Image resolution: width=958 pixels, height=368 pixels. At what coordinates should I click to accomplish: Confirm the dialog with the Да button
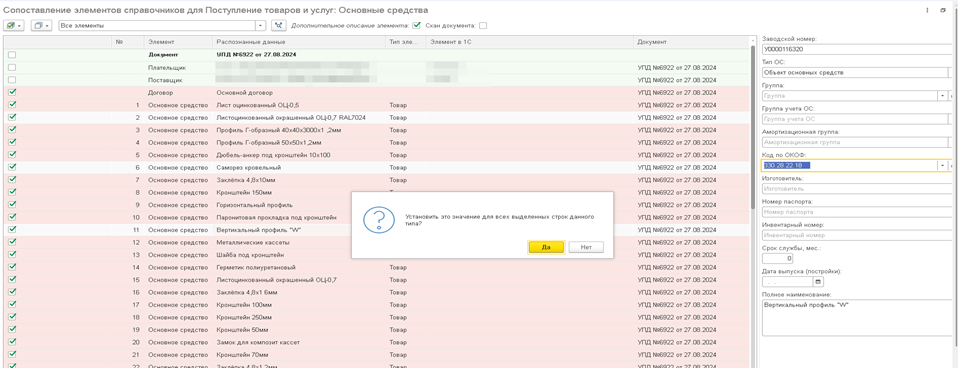(x=546, y=247)
